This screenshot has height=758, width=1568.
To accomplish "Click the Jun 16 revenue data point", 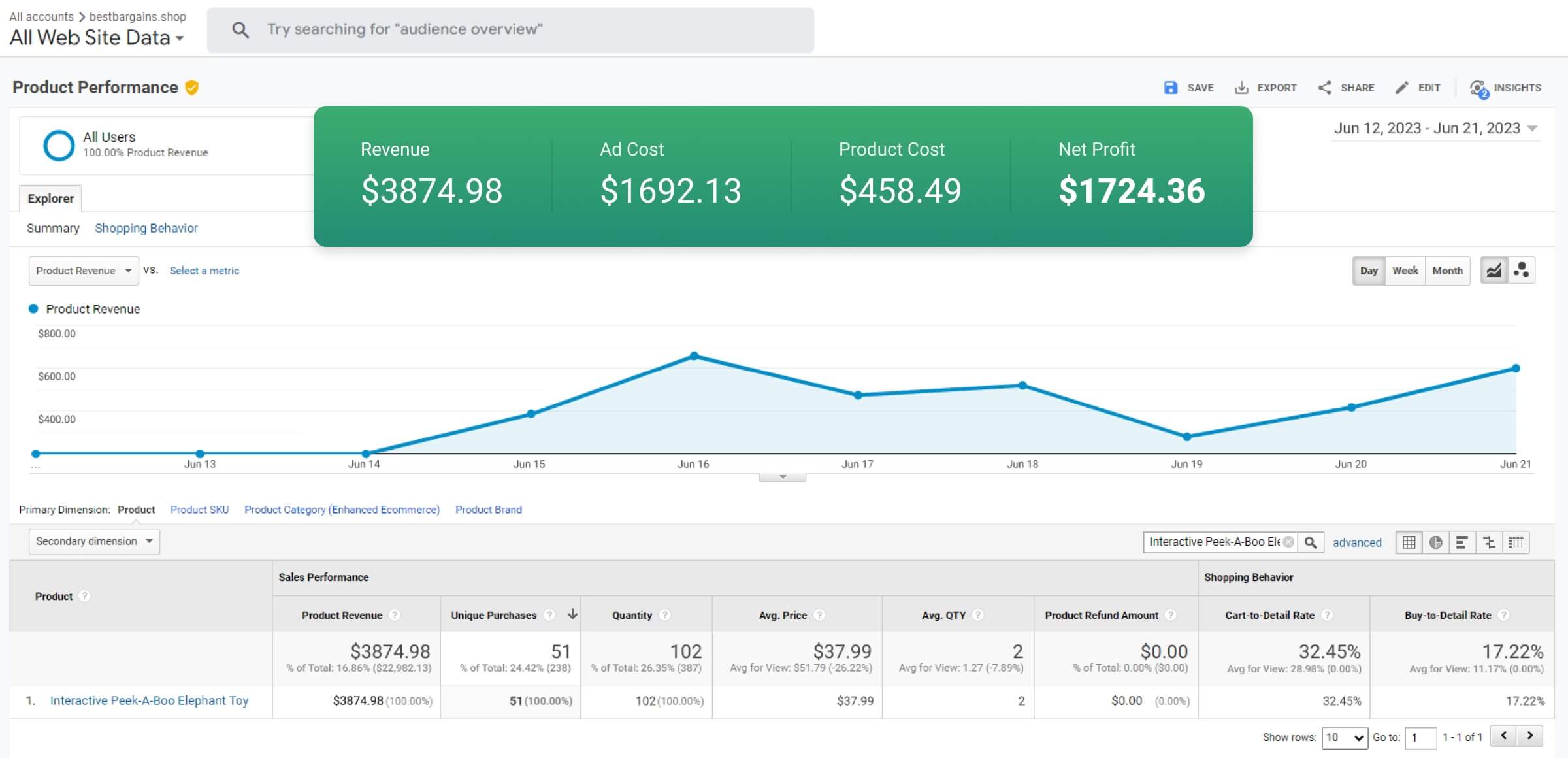I will (x=694, y=356).
